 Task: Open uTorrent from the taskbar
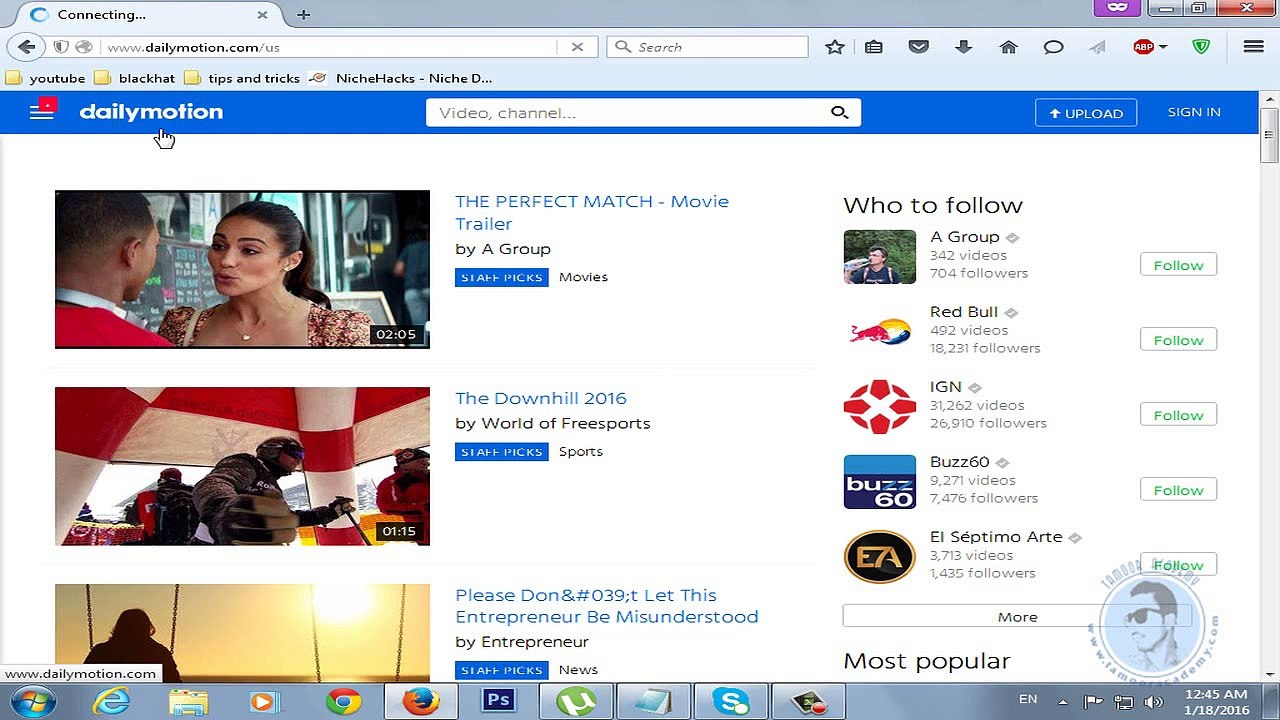(575, 702)
